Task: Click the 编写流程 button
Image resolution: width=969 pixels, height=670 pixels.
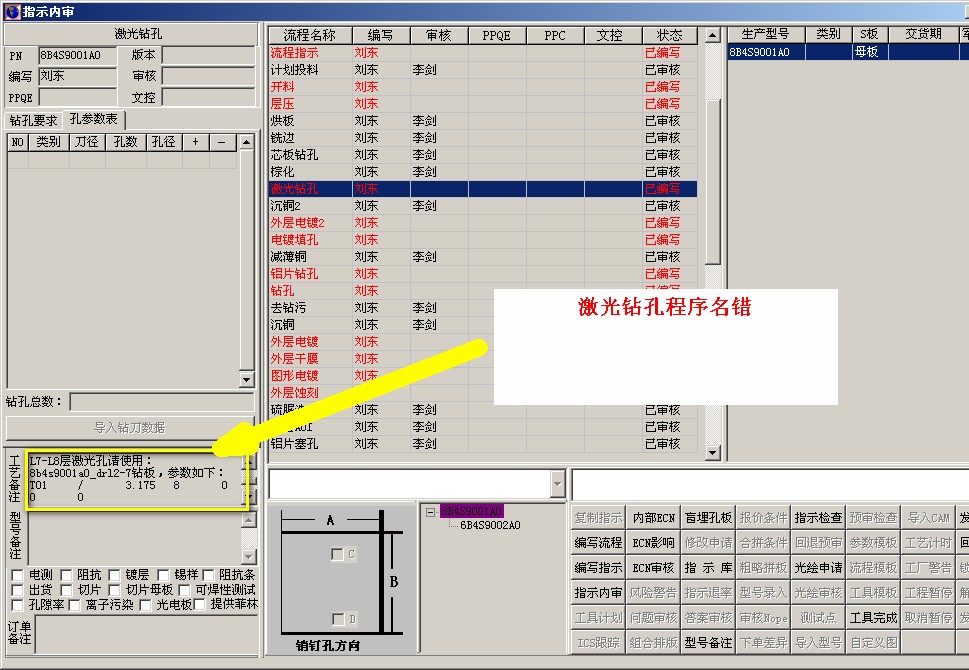Action: coord(598,543)
